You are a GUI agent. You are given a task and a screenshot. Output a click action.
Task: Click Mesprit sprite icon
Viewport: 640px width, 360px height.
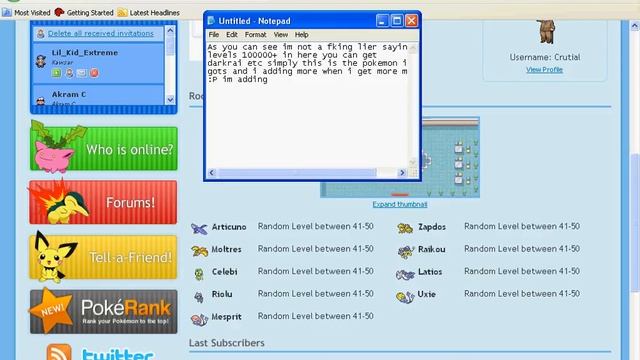[199, 319]
